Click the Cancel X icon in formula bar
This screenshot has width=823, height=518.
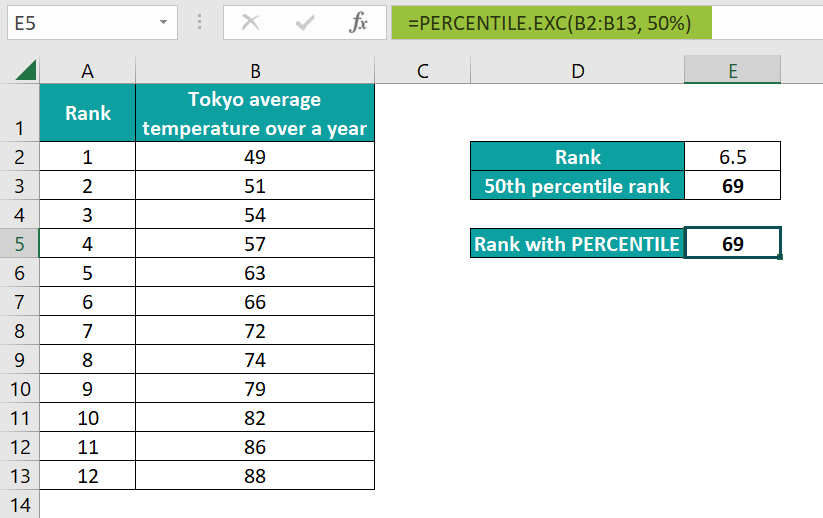pyautogui.click(x=250, y=23)
